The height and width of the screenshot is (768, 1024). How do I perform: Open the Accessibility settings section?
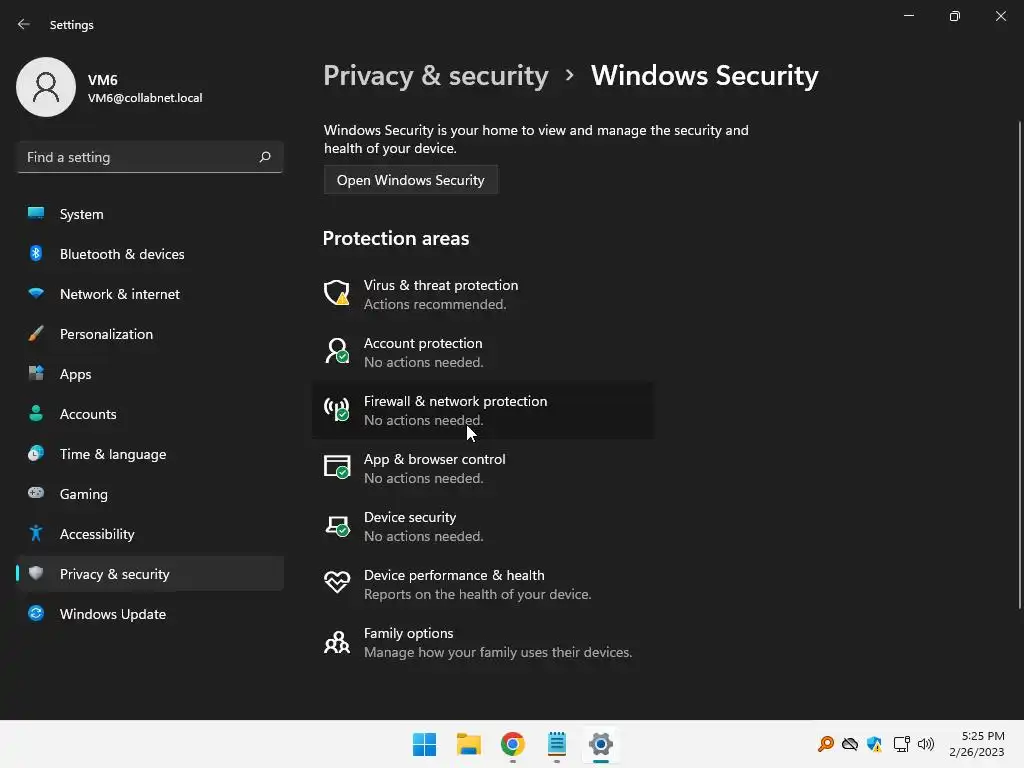tap(97, 534)
